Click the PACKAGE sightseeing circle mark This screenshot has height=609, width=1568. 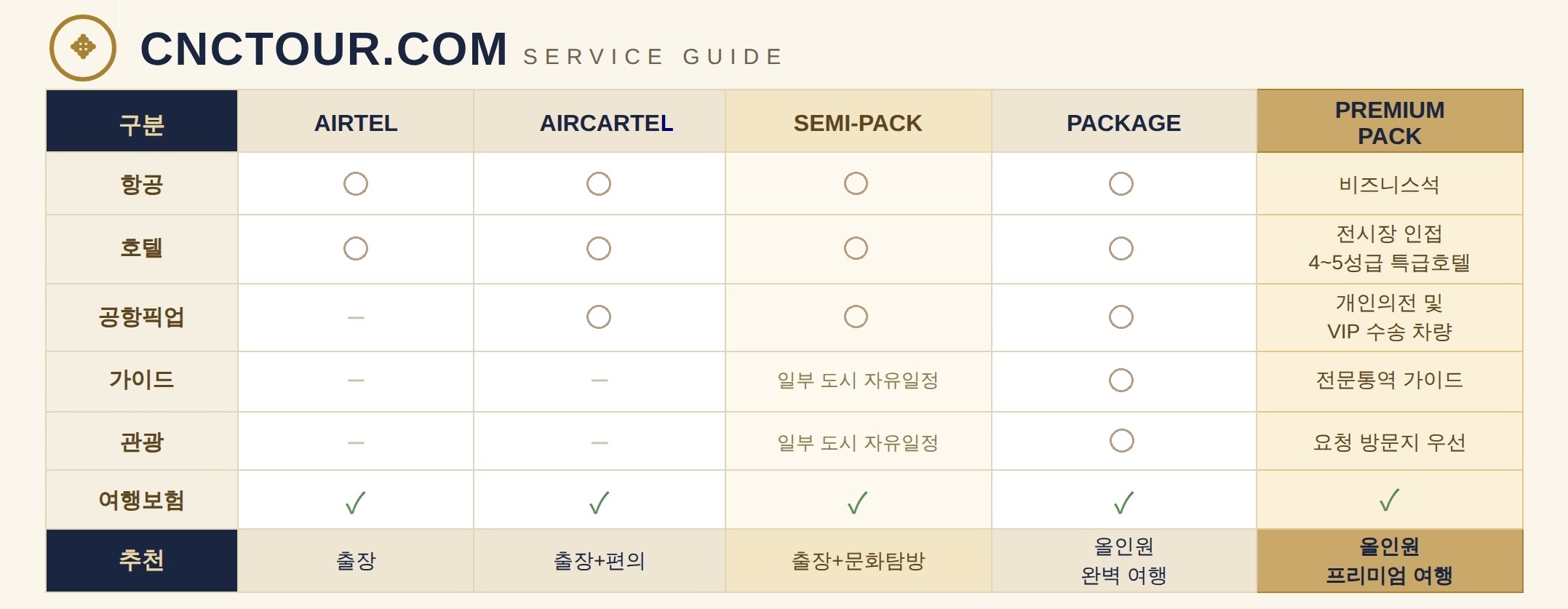1122,440
